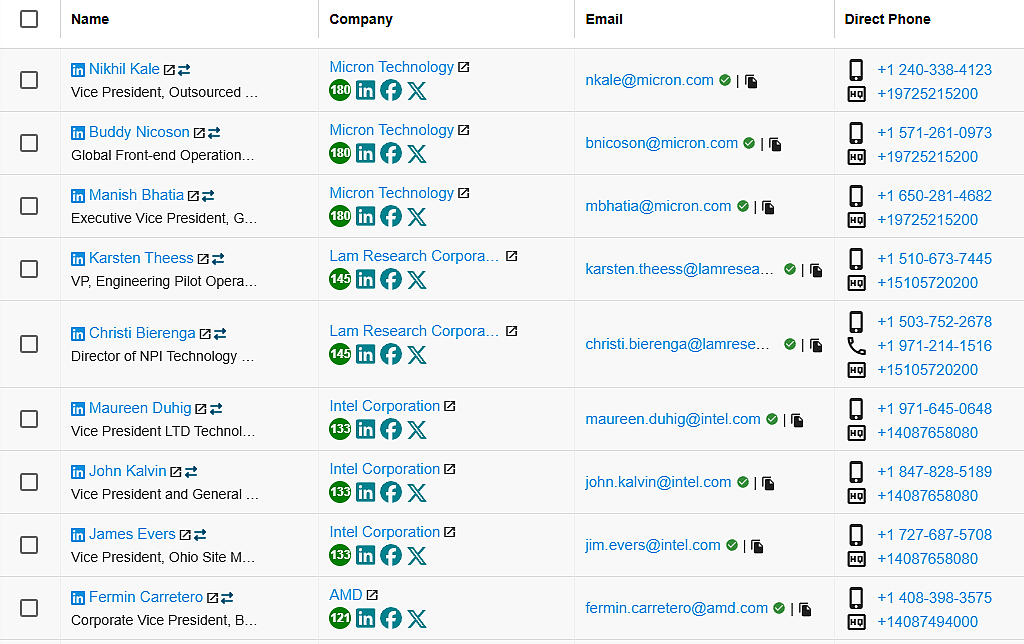Open Nikhil Kale's LinkedIn profile icon
Screen dimensions: 1024x644
coord(78,68)
